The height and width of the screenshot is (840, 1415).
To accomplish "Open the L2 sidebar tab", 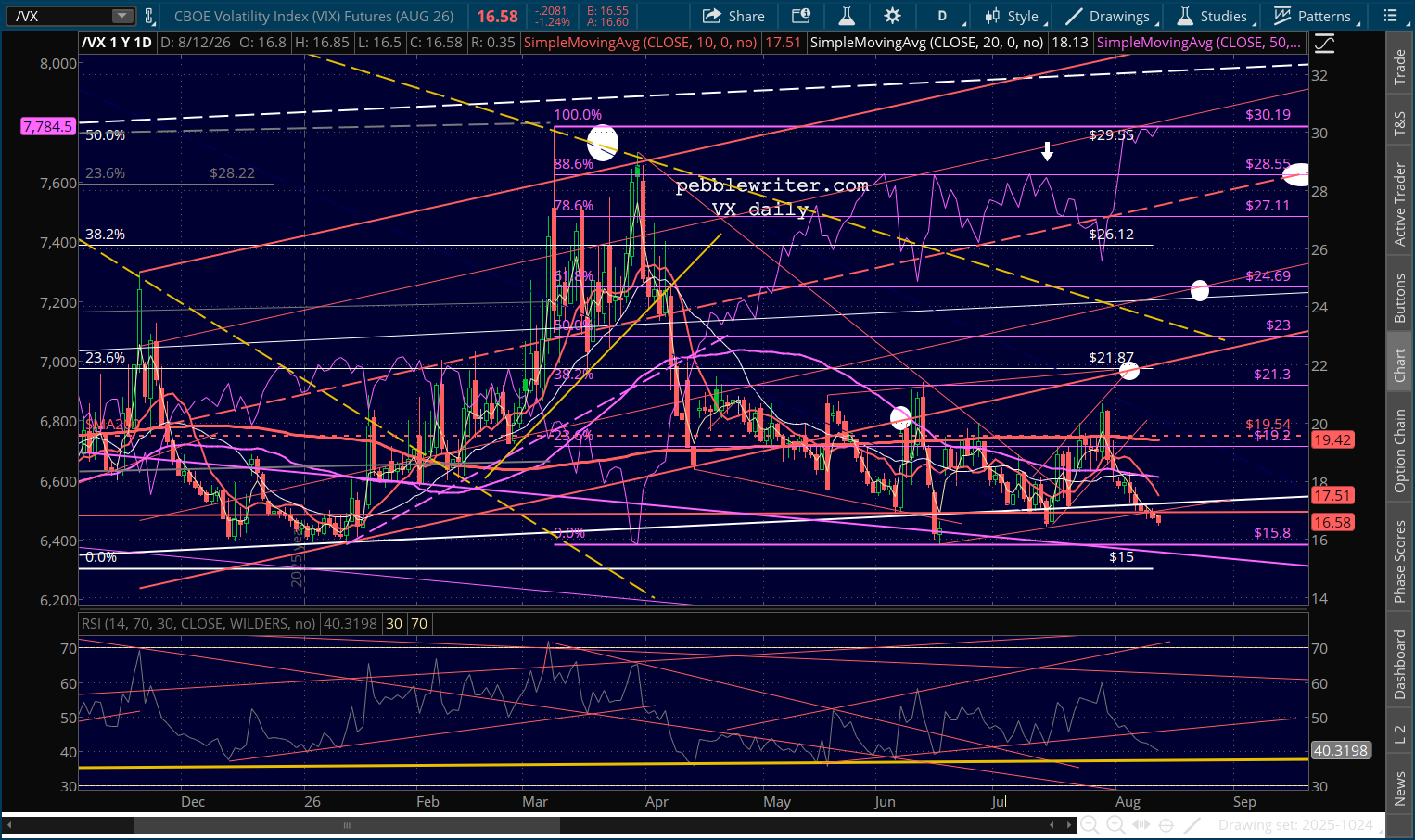I will coord(1400,733).
